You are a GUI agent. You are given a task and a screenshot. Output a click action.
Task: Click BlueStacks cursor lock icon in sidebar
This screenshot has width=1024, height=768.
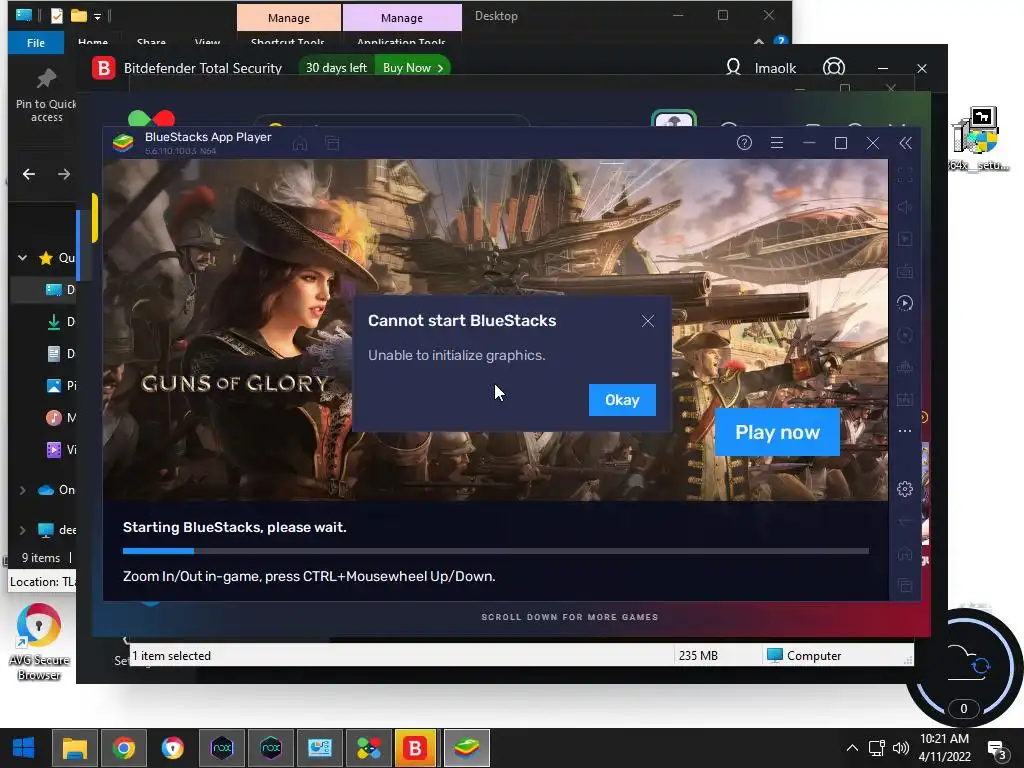tap(904, 239)
